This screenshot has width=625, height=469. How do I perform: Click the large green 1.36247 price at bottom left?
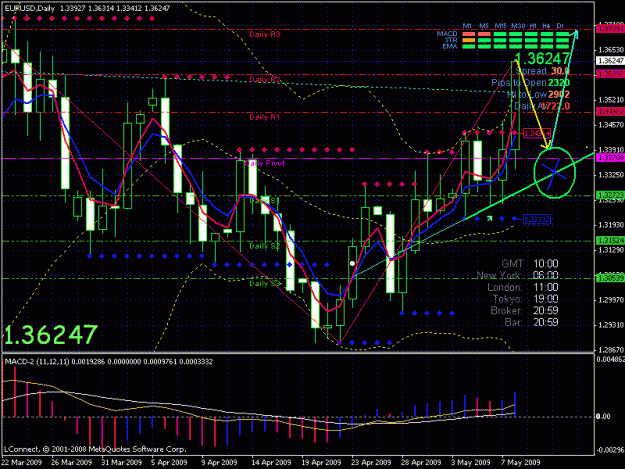51,335
